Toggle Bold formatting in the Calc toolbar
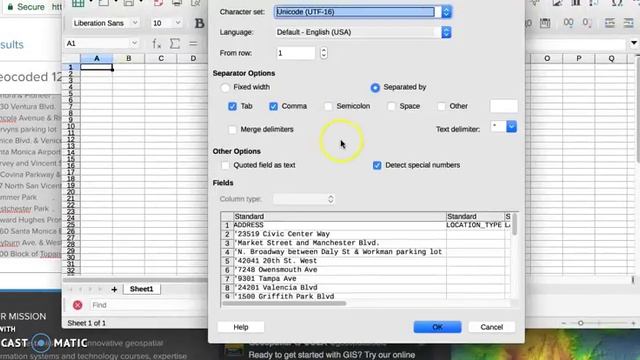Image resolution: width=640 pixels, height=360 pixels. 199,23
